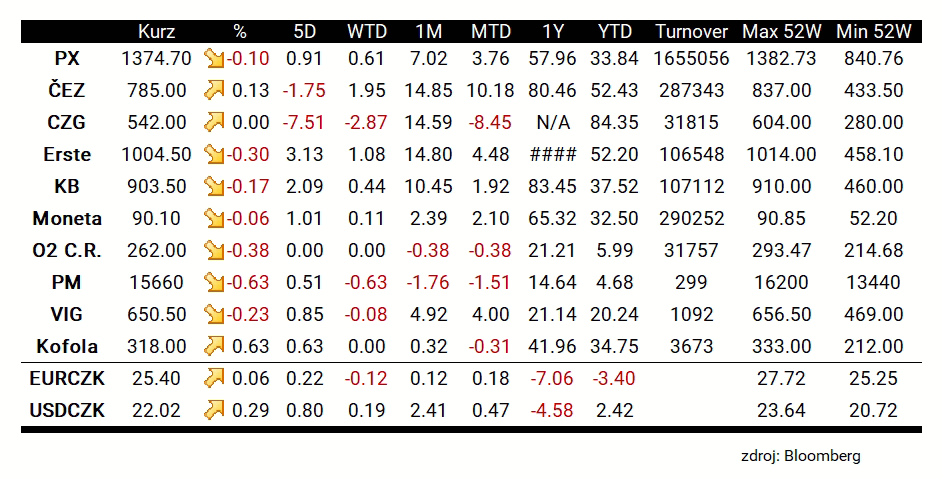Screen dimensions: 943x479
Task: Click the Erste row label
Action: pos(67,154)
